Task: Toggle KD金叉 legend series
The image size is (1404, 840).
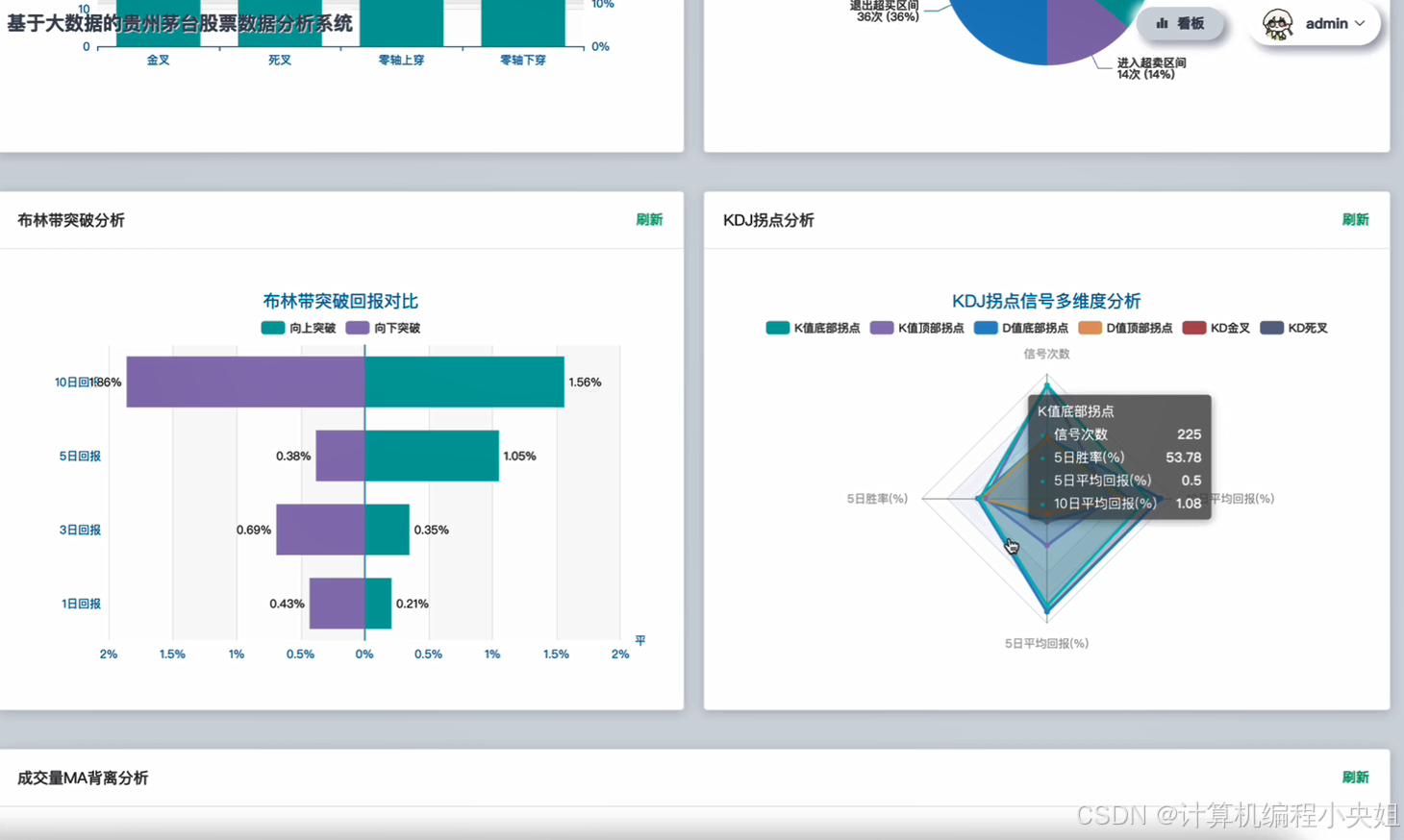Action: [x=1216, y=328]
